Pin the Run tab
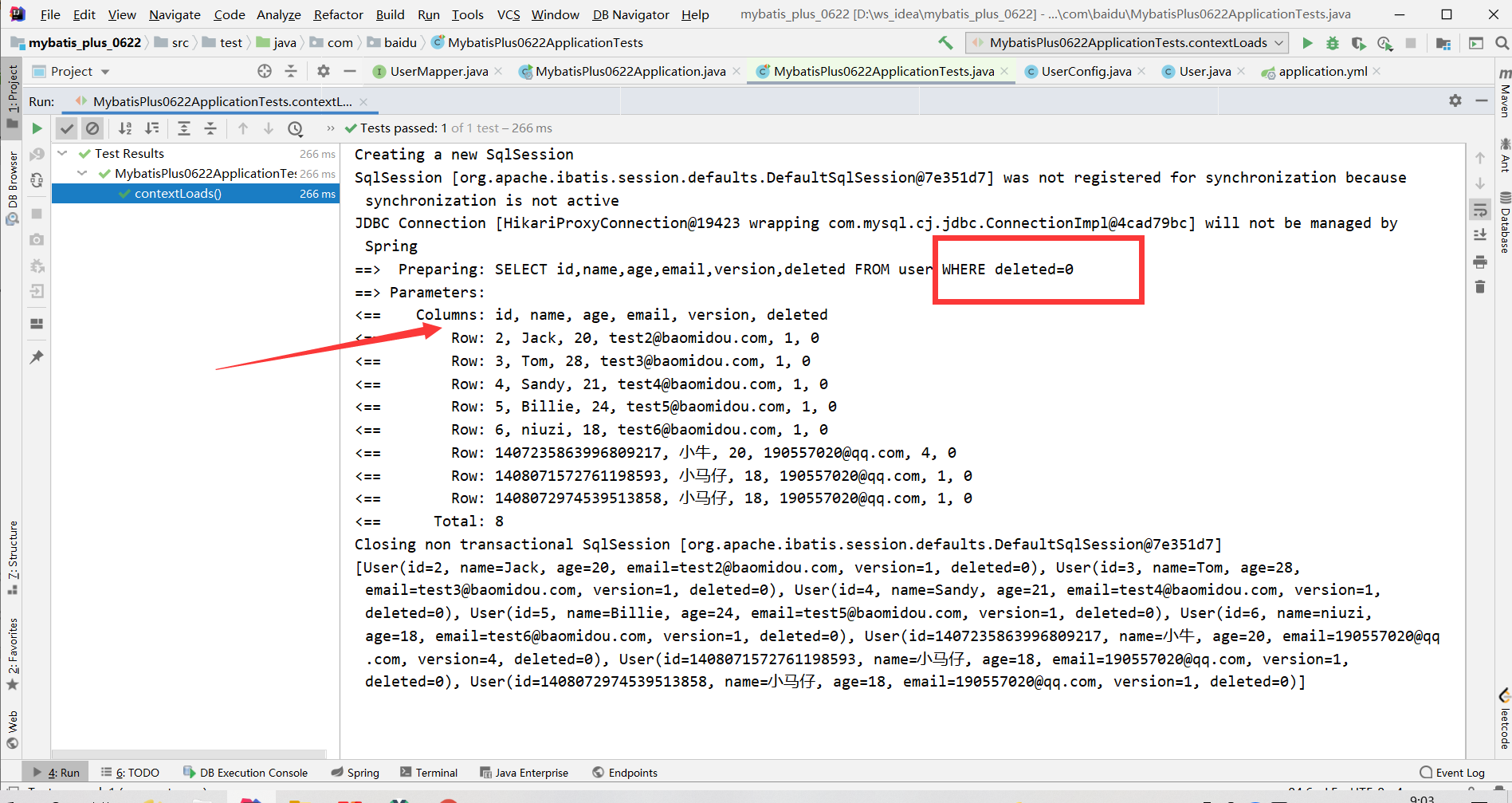Screen dimensions: 1512x803 click(37, 357)
